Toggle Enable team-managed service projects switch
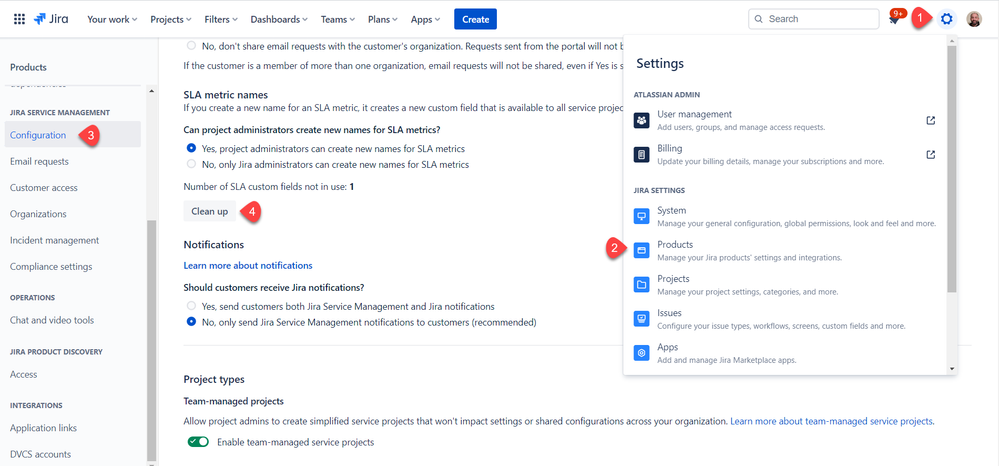 pos(198,442)
